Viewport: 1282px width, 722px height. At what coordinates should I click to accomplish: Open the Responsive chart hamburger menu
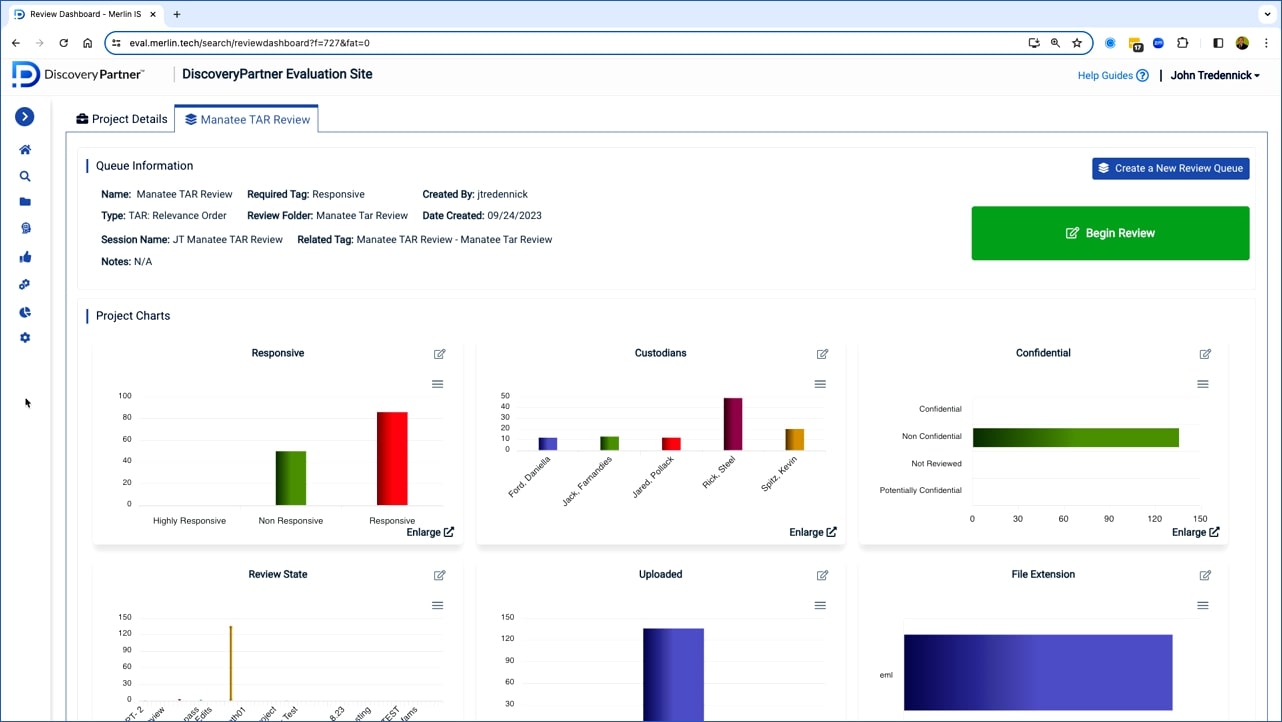point(437,384)
